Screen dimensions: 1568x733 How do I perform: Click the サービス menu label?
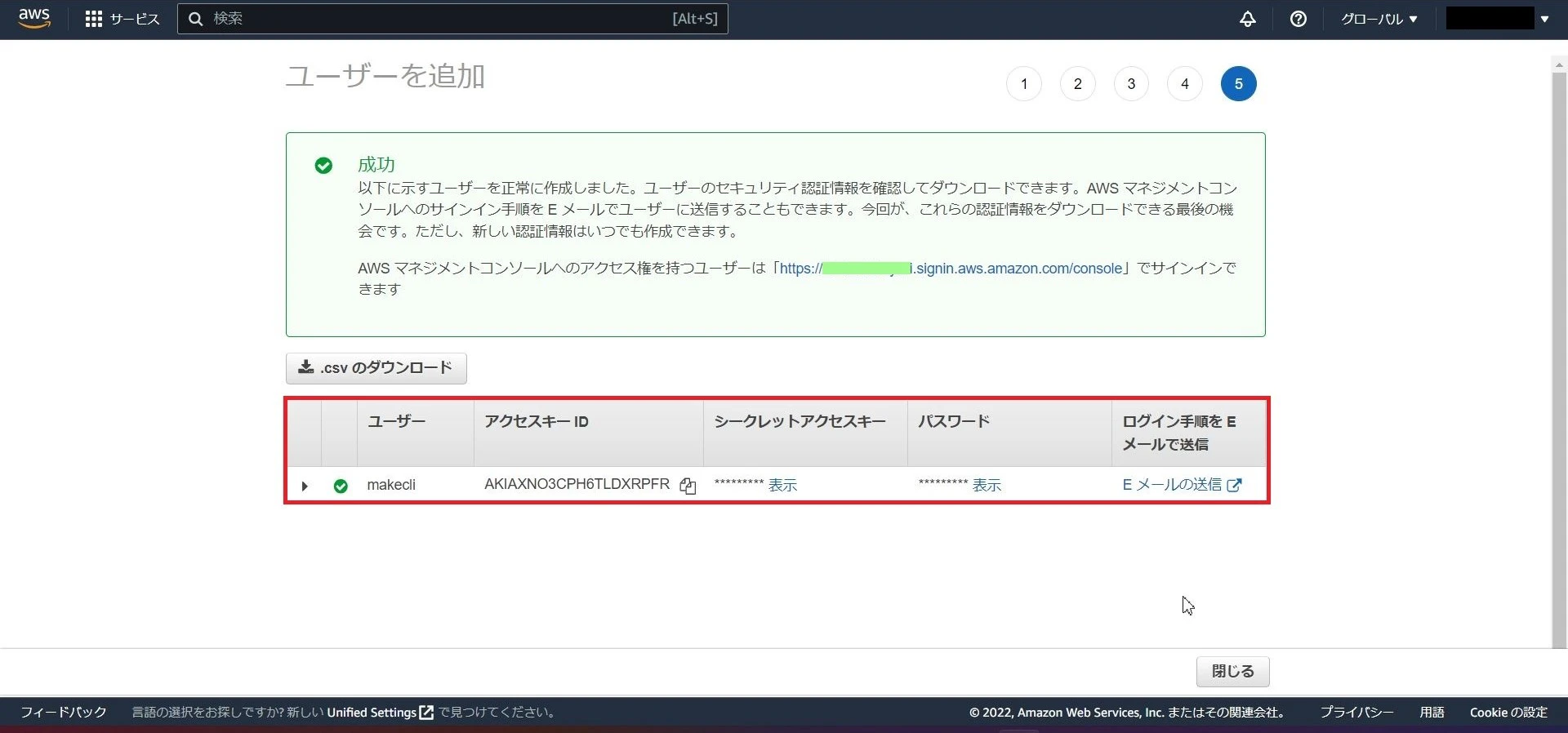pyautogui.click(x=135, y=19)
